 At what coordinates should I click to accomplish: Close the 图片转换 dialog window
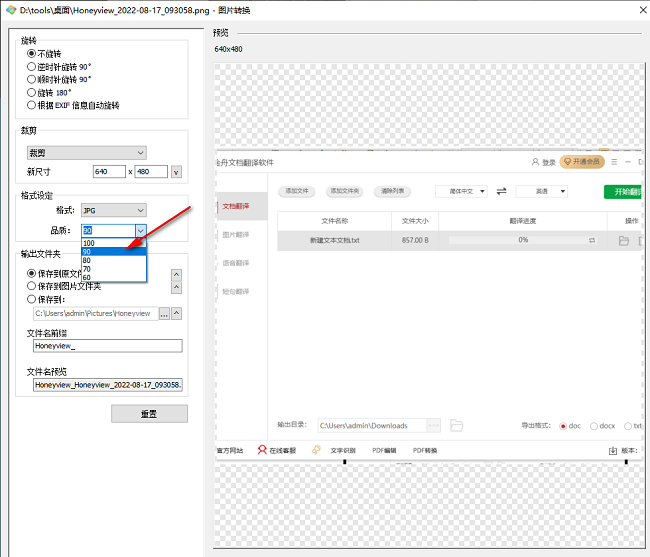point(643,10)
